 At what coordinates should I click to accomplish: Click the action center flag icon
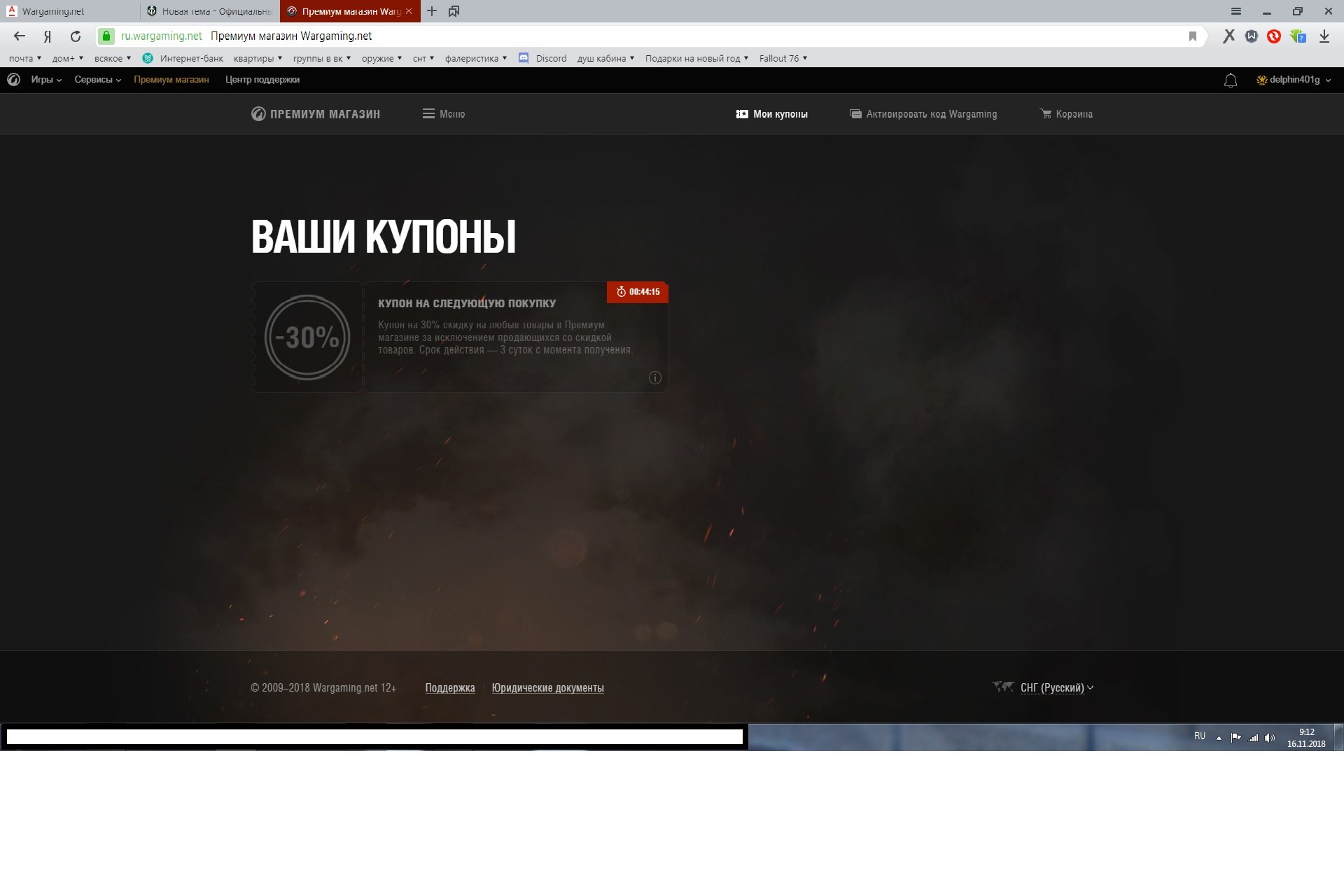1235,737
